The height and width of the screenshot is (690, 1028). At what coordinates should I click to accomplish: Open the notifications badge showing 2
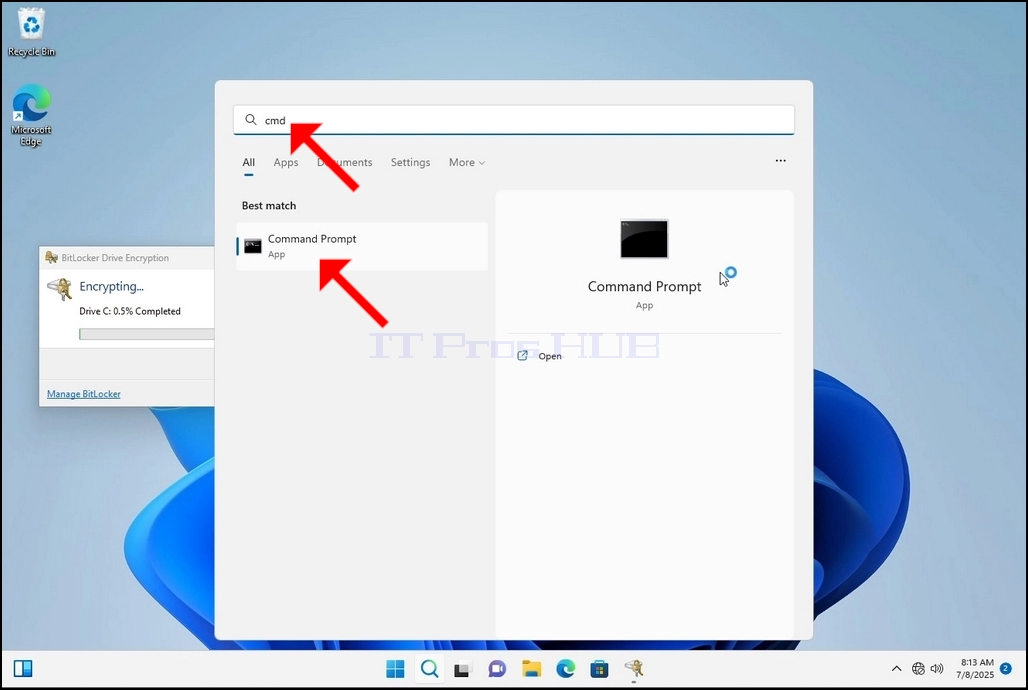[1006, 668]
